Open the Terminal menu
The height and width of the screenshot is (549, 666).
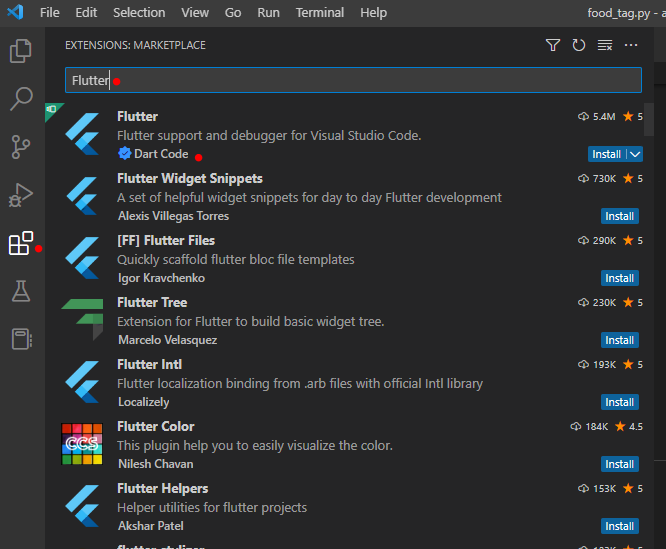tap(320, 13)
